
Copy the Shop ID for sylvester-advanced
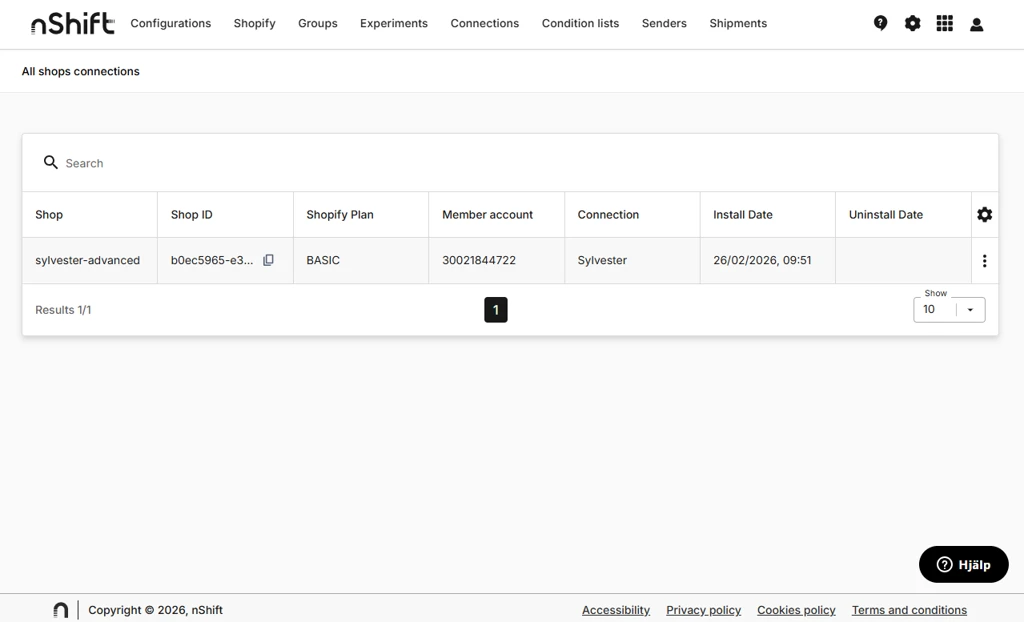[268, 259]
